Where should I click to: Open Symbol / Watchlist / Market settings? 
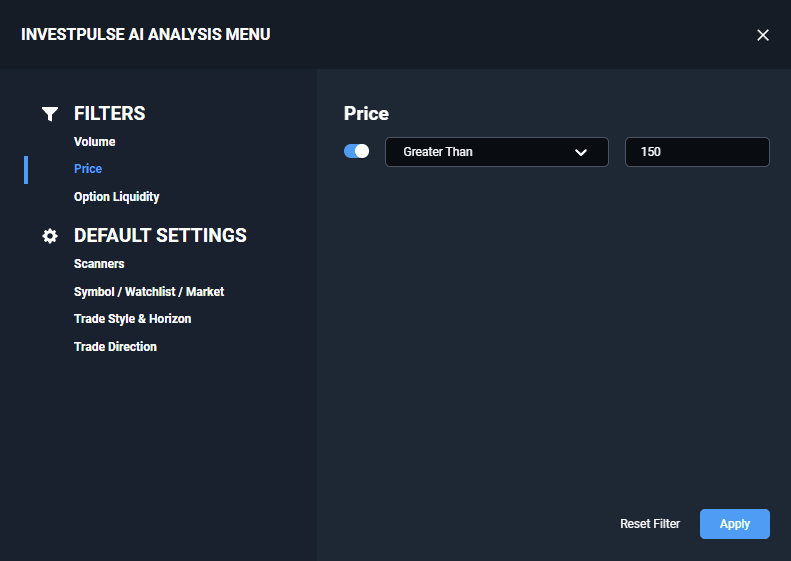[149, 292]
